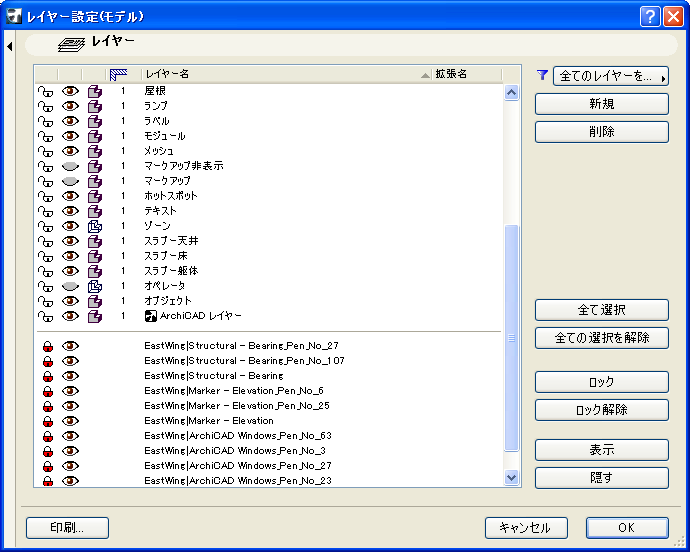Click solid icon of マークアップ layer
The width and height of the screenshot is (690, 552).
click(x=95, y=181)
